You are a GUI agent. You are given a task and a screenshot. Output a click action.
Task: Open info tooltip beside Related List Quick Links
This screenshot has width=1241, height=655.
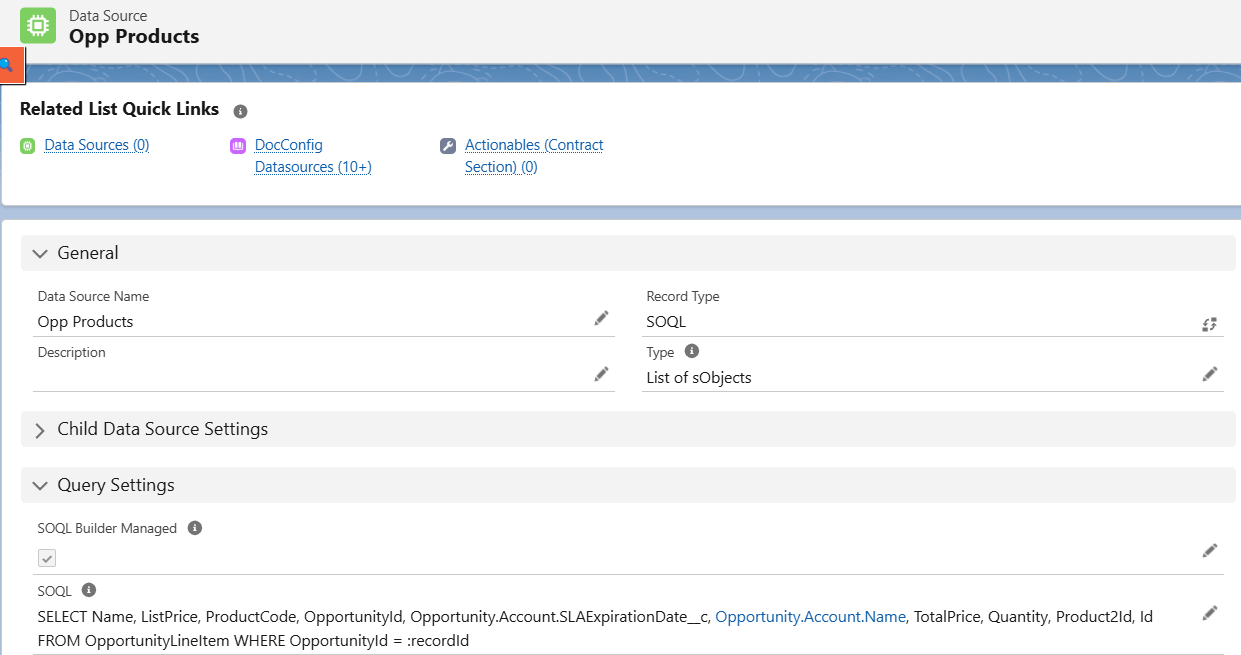tap(240, 111)
